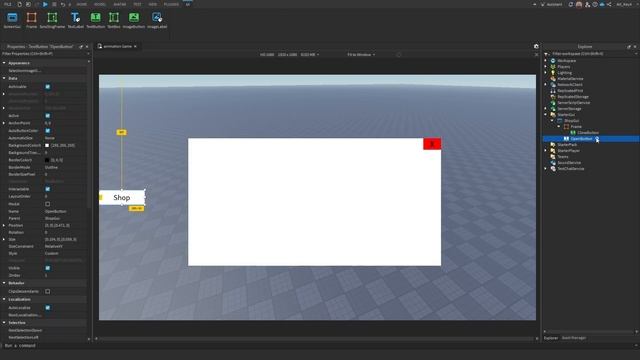Click the Share icon in top bar
640x360 pixels.
click(x=609, y=4)
